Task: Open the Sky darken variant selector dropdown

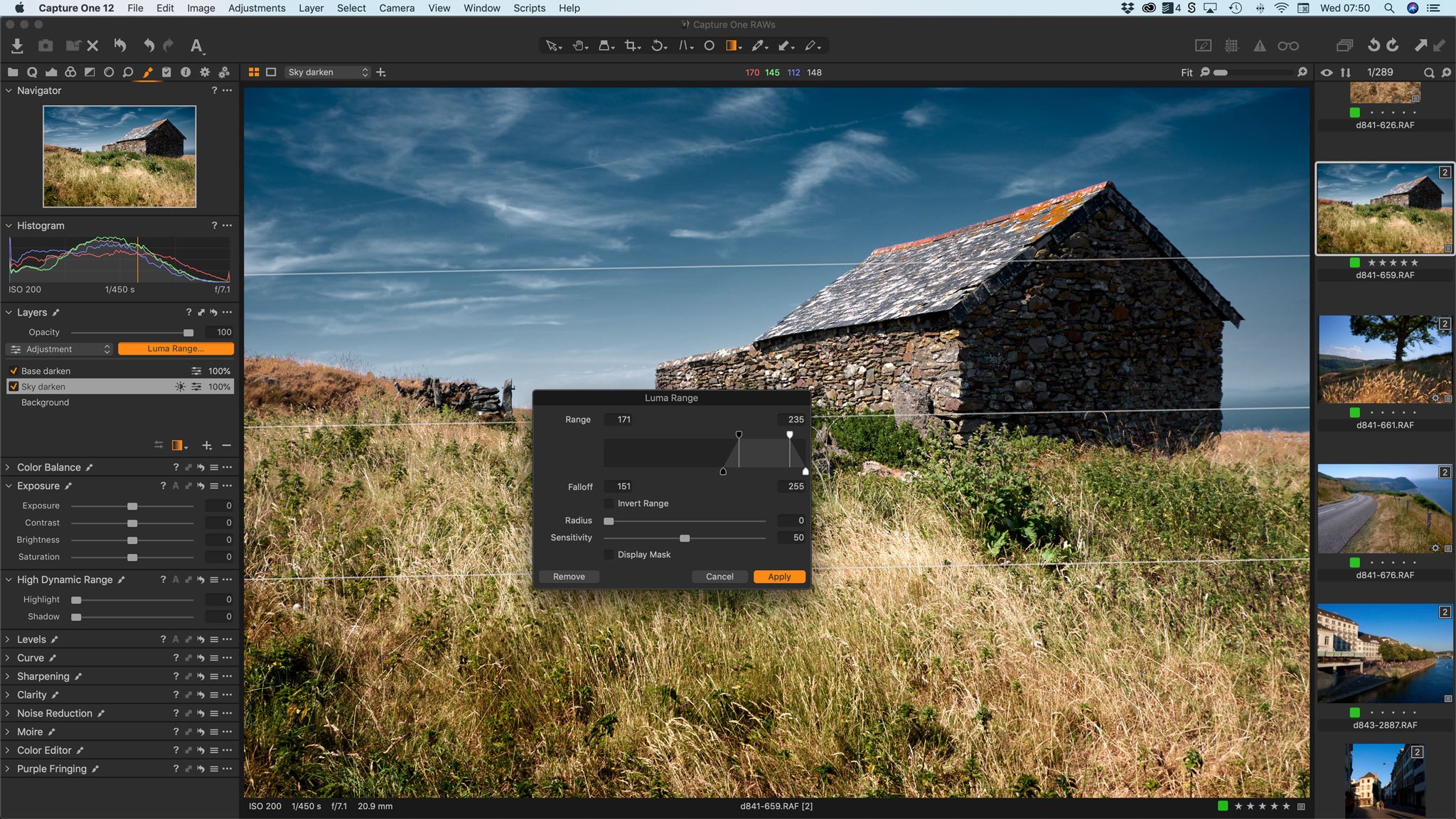Action: tap(365, 72)
